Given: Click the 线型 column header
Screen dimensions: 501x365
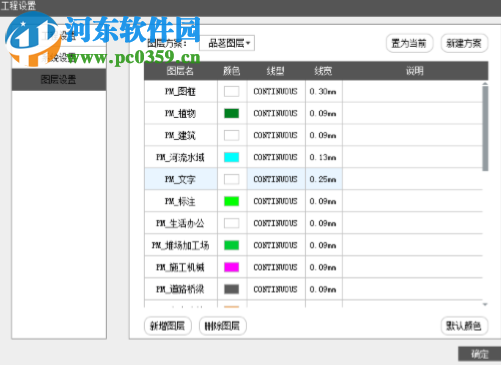Looking at the screenshot, I should pyautogui.click(x=276, y=71).
